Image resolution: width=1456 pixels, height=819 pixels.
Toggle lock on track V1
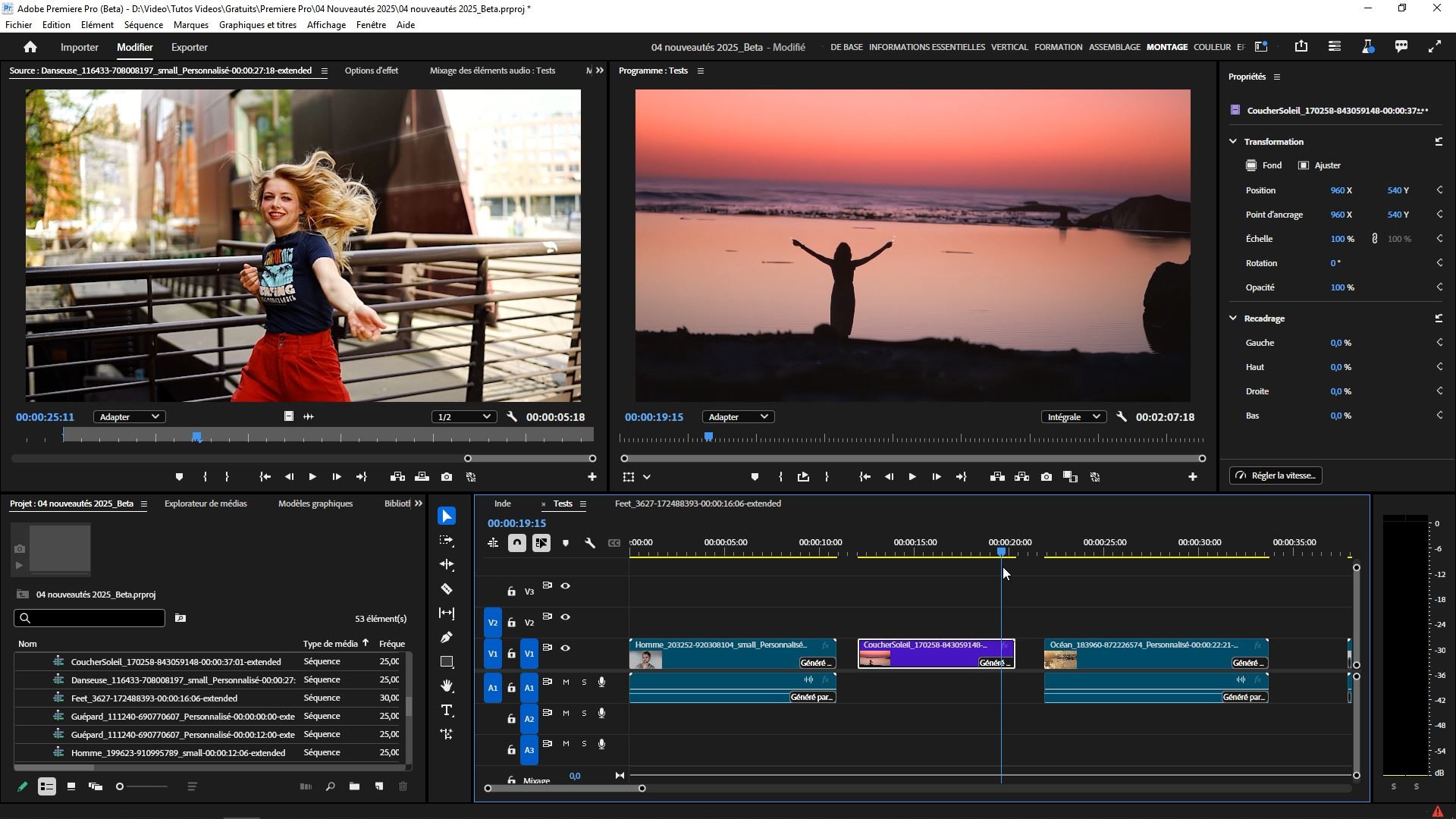pos(512,654)
